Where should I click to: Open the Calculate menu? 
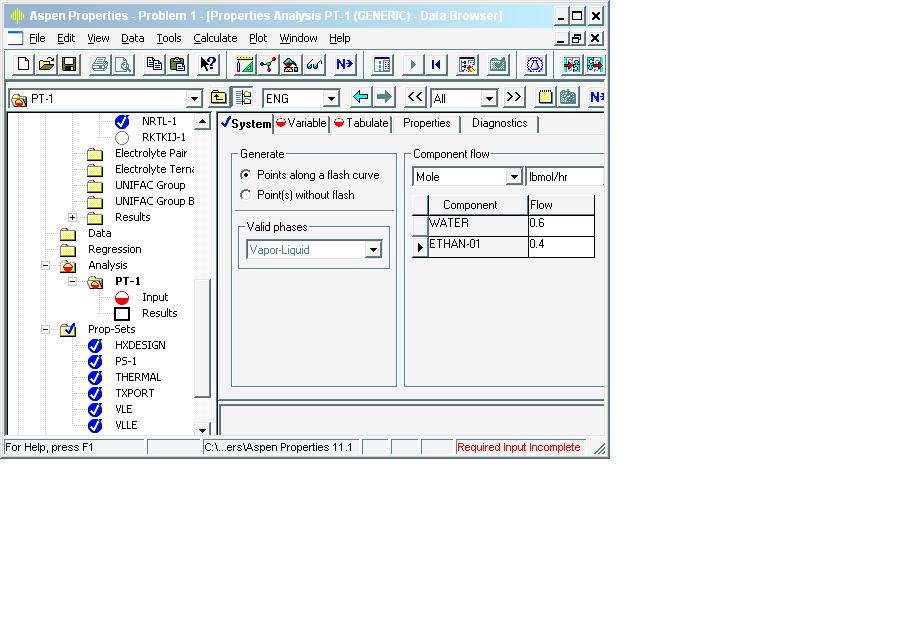(x=215, y=38)
